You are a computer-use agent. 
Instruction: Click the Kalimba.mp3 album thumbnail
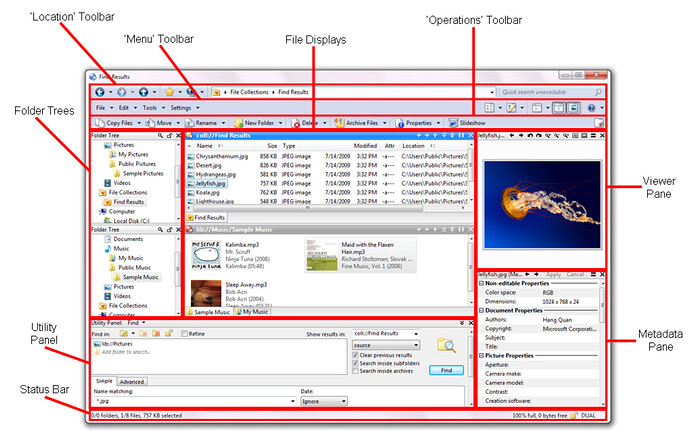point(206,255)
